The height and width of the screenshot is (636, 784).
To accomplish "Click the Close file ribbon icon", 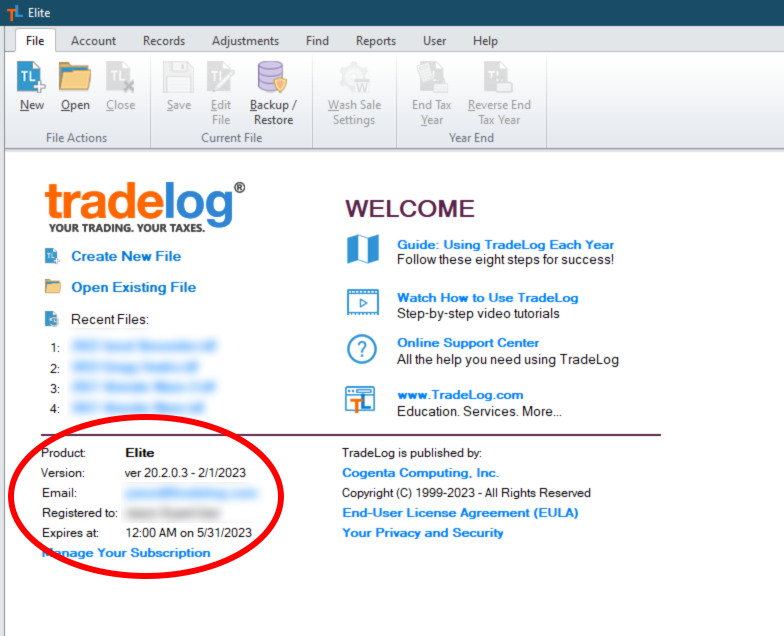I will 120,77.
